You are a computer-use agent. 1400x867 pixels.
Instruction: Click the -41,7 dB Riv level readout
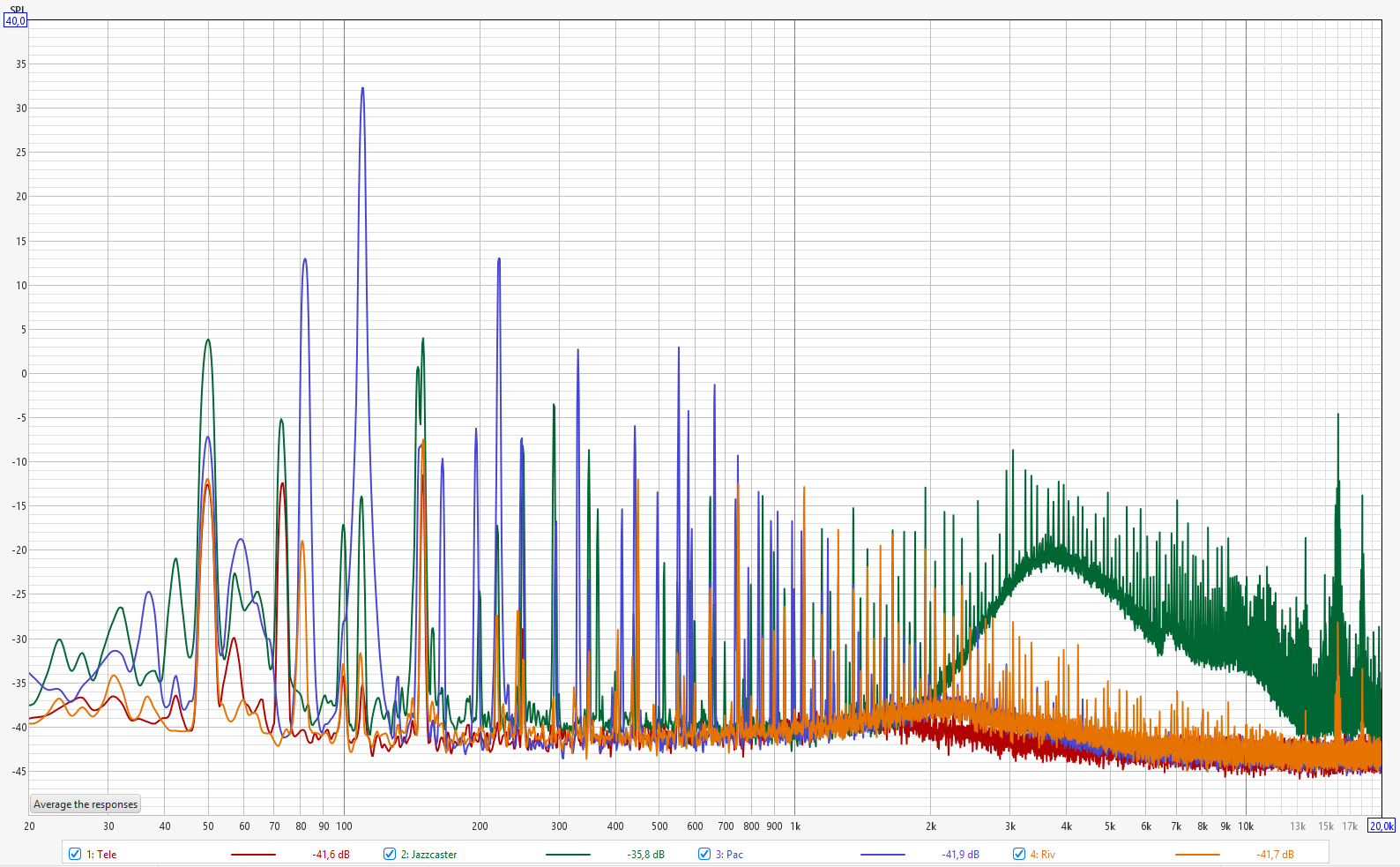[1275, 855]
